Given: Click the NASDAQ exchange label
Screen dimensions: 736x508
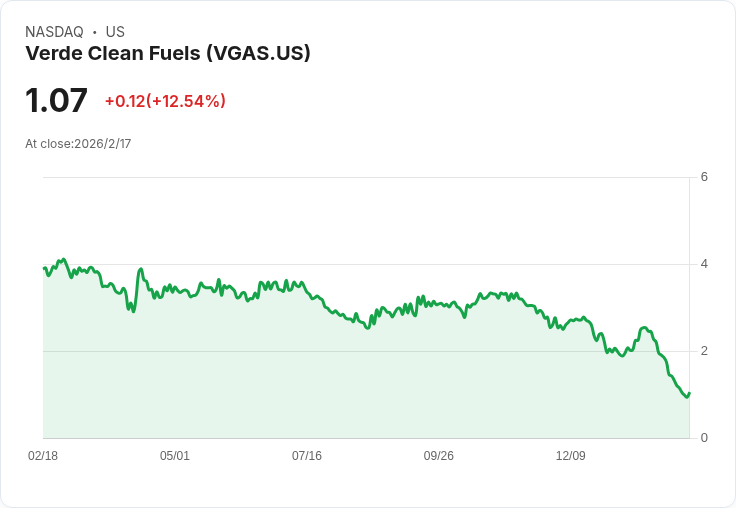Looking at the screenshot, I should click(54, 32).
